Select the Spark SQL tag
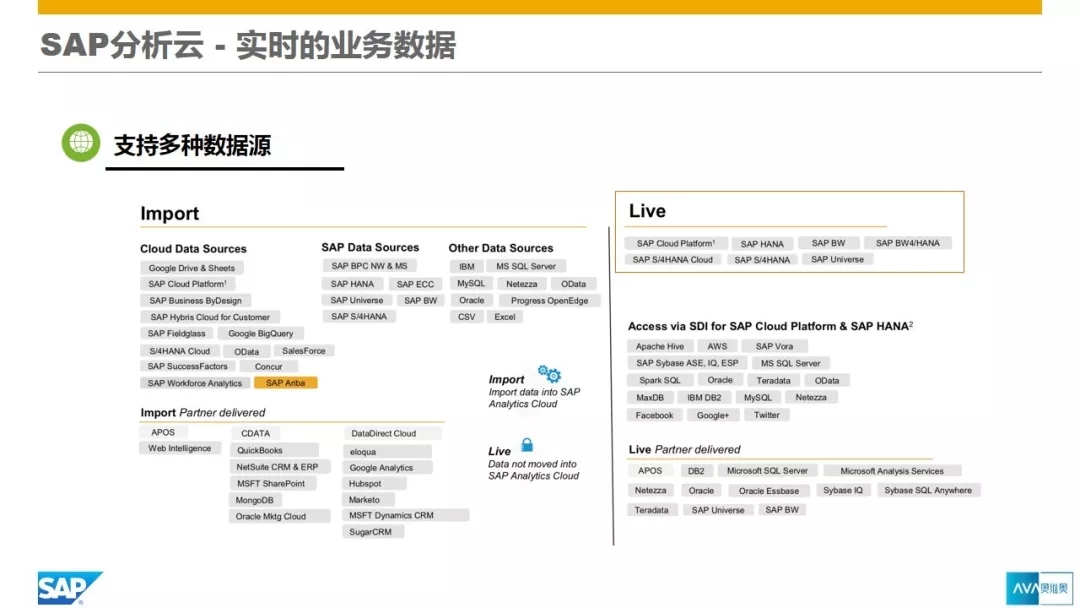The height and width of the screenshot is (608, 1080). point(659,380)
